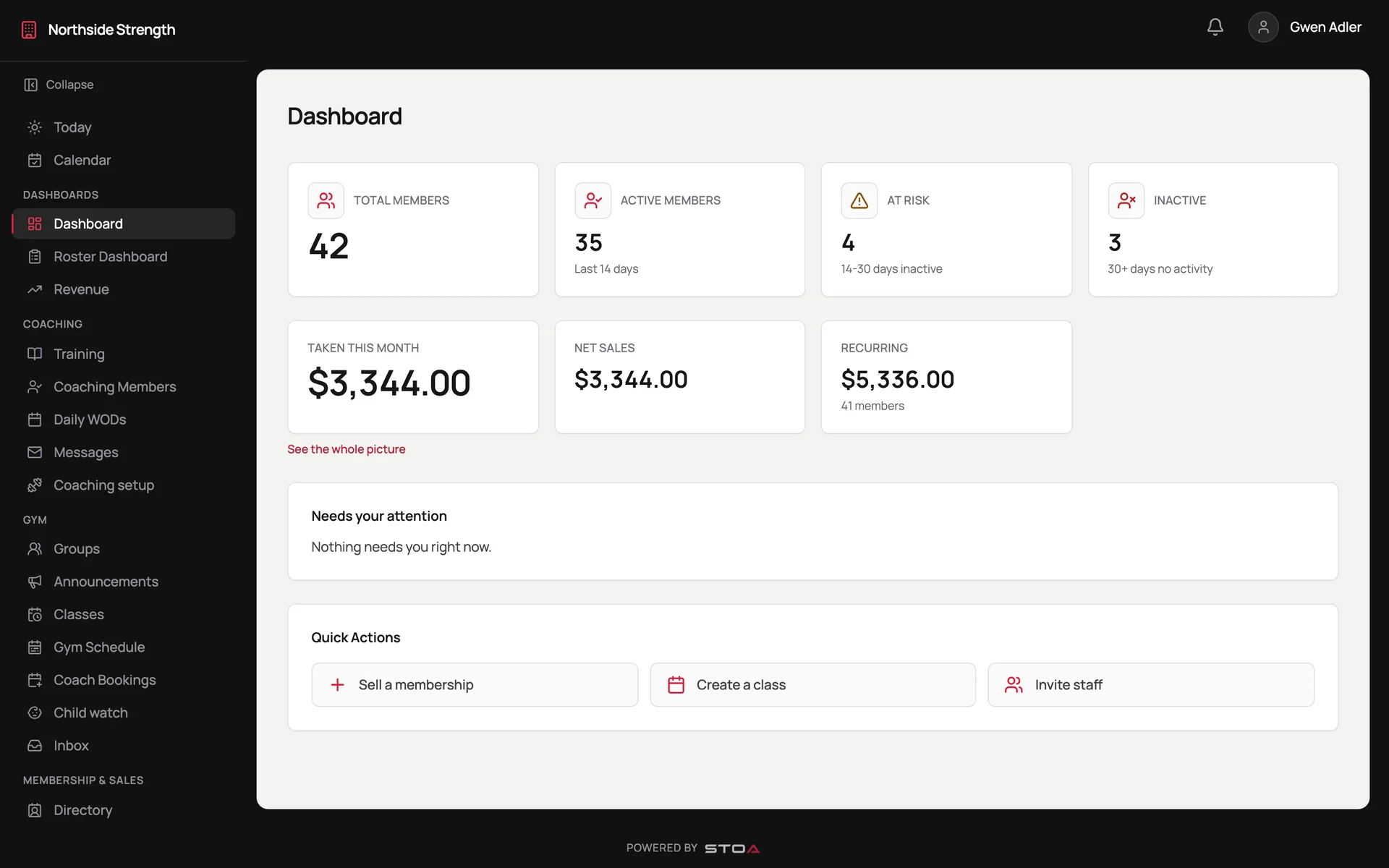Click the Inactive members icon
This screenshot has width=1389, height=868.
point(1126,200)
